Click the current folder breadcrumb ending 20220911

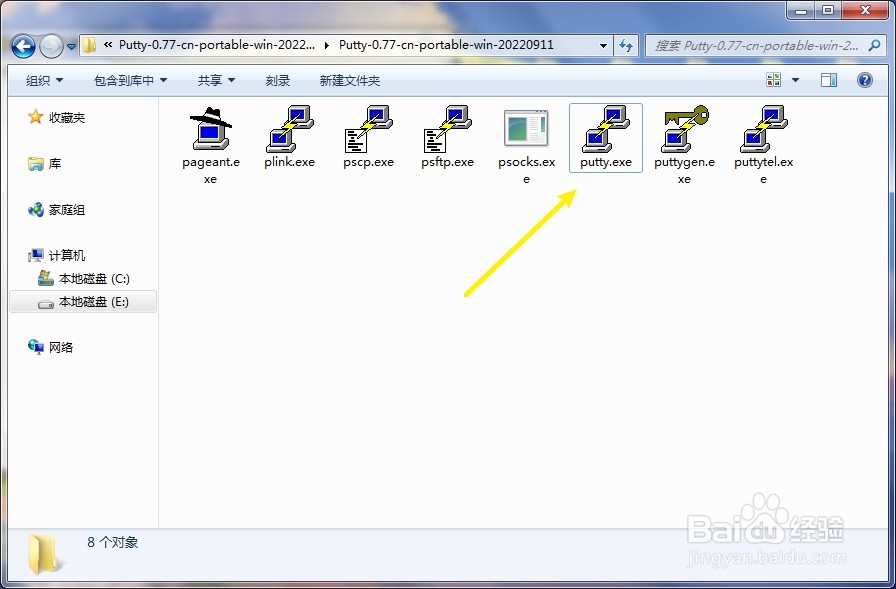(446, 45)
